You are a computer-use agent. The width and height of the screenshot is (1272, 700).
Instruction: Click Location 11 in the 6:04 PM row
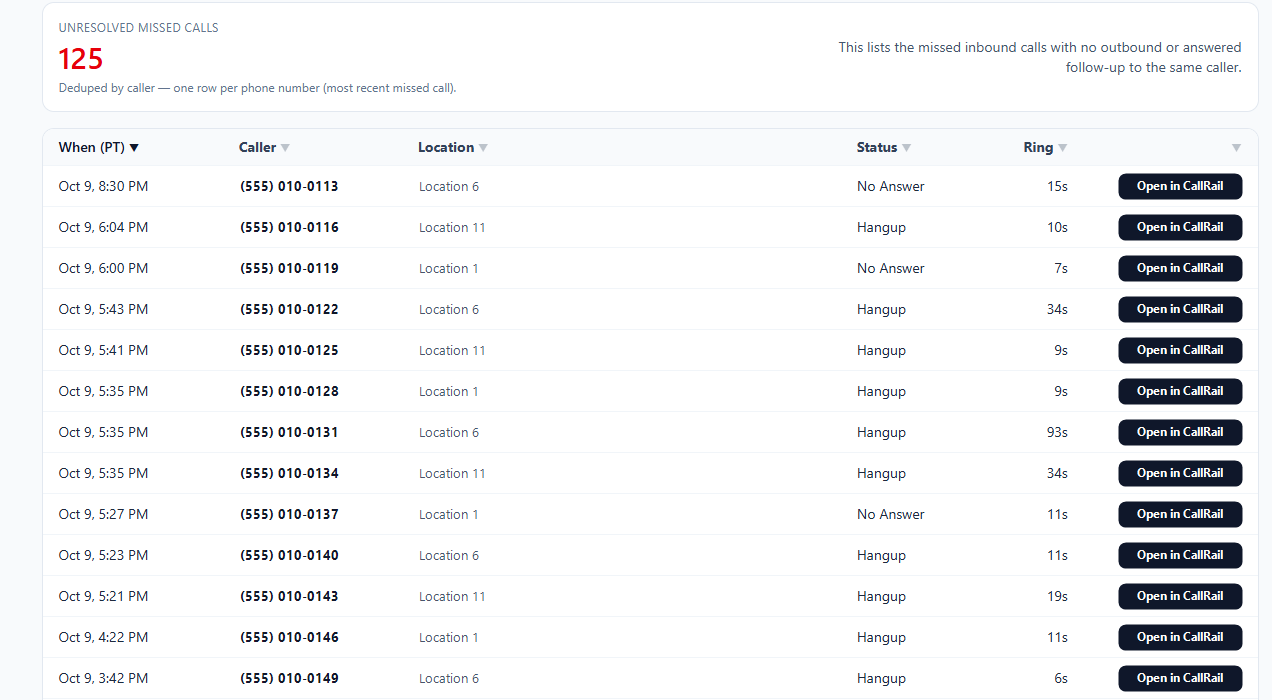coord(452,228)
